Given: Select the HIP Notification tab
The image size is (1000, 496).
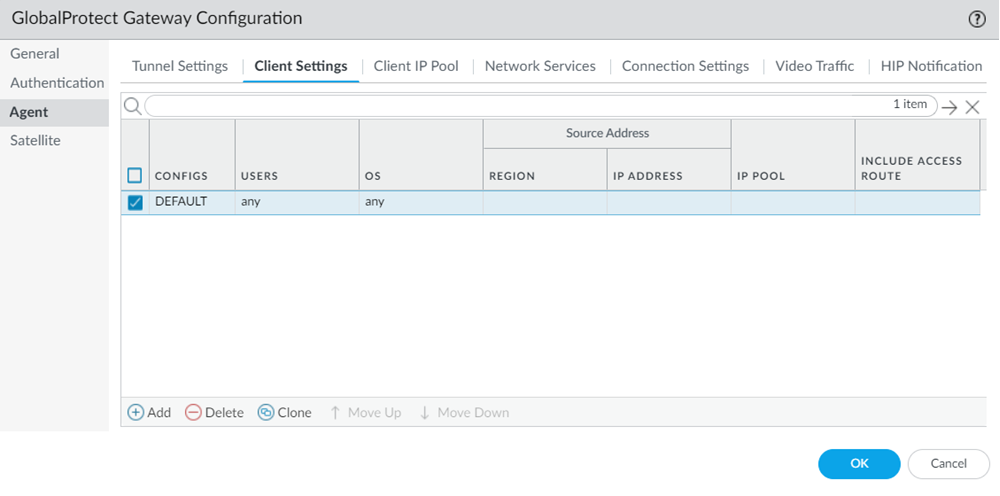Looking at the screenshot, I should pos(931,66).
